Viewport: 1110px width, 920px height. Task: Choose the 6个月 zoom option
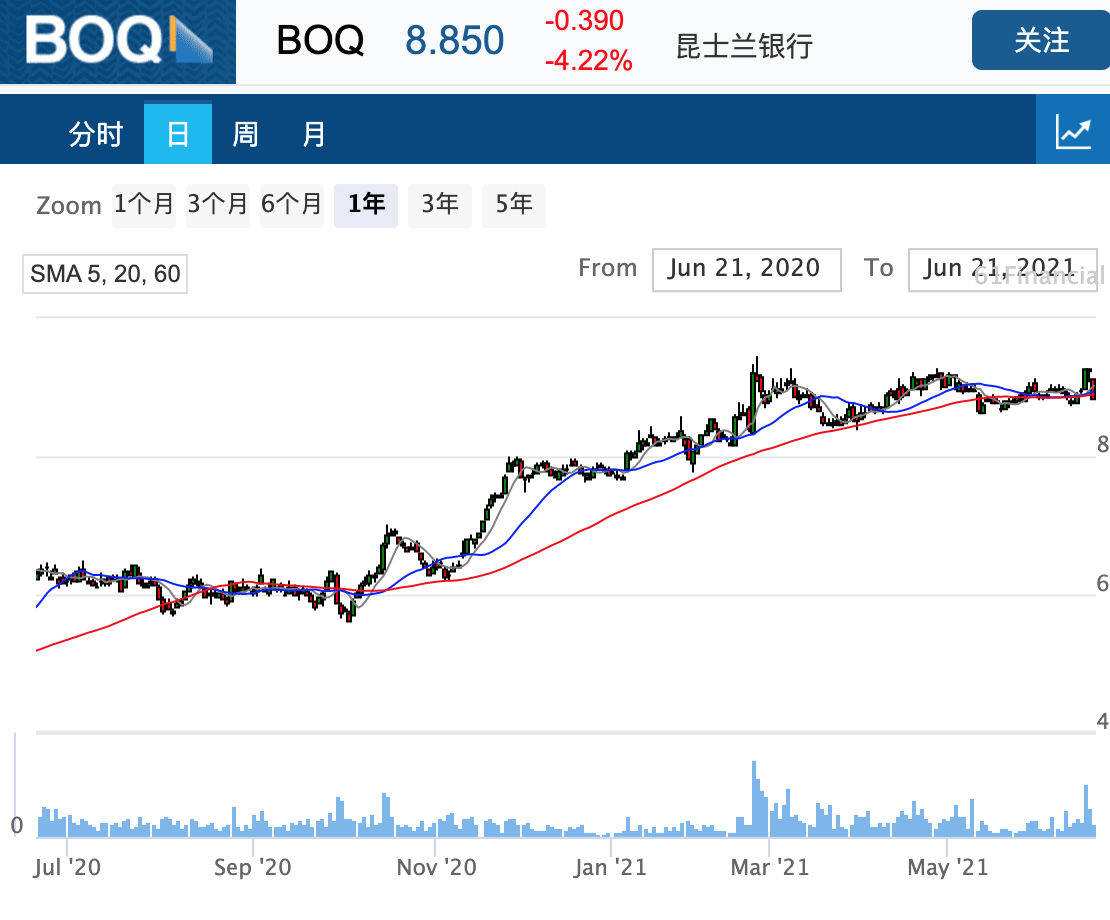coord(291,205)
